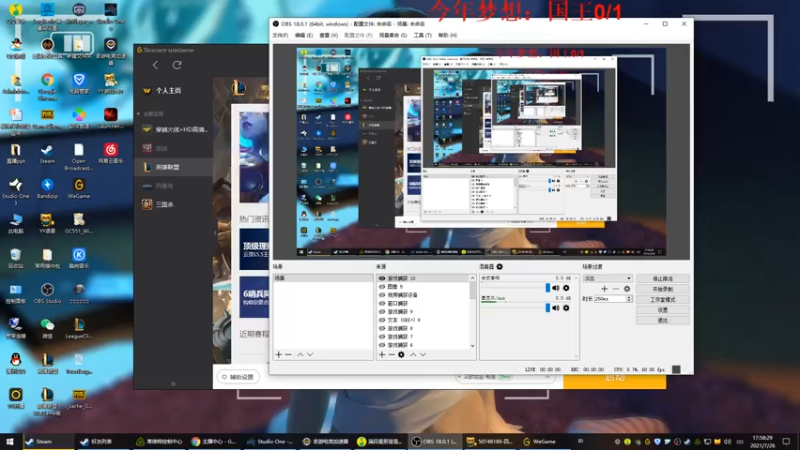This screenshot has width=800, height=450.
Task: Remove the selected source with minus icon
Action: pos(391,355)
